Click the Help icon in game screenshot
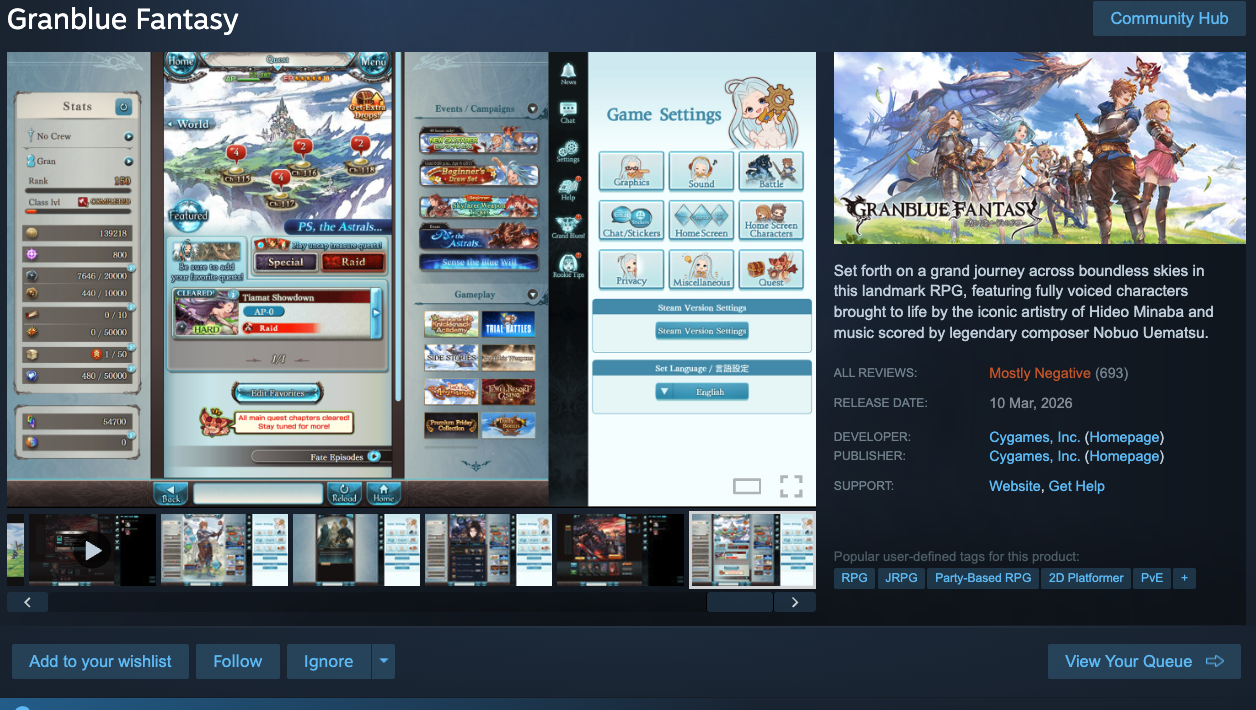 pos(568,190)
